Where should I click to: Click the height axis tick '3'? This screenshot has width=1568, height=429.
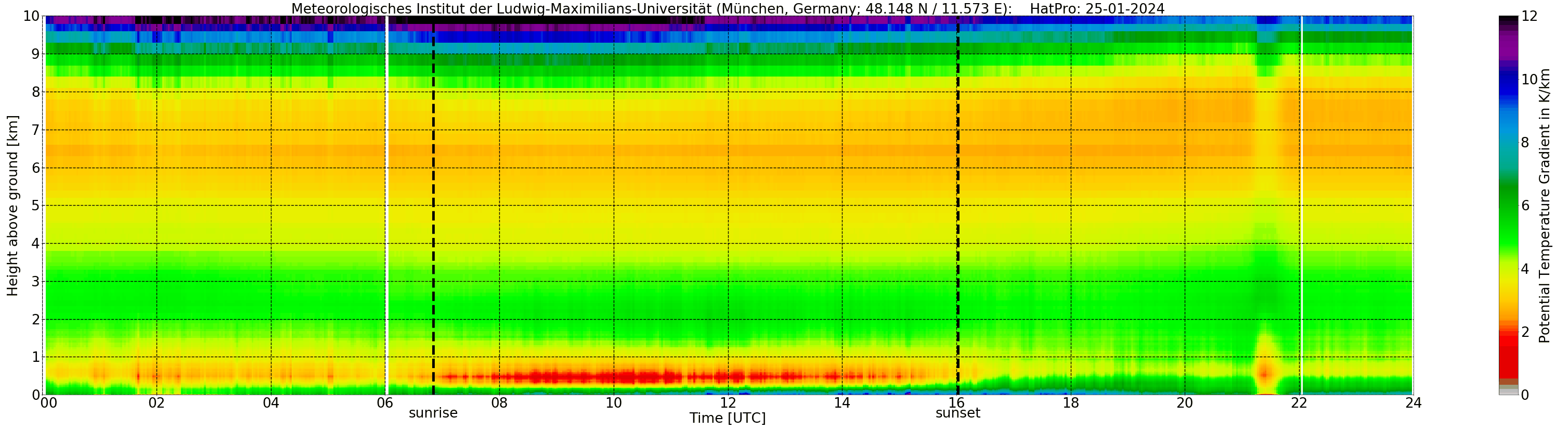[x=36, y=282]
